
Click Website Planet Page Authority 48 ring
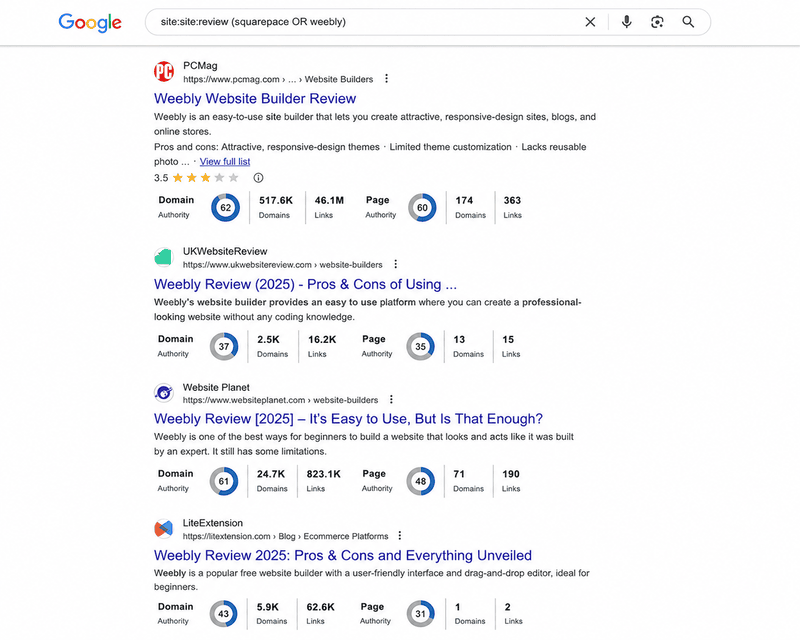(x=420, y=481)
